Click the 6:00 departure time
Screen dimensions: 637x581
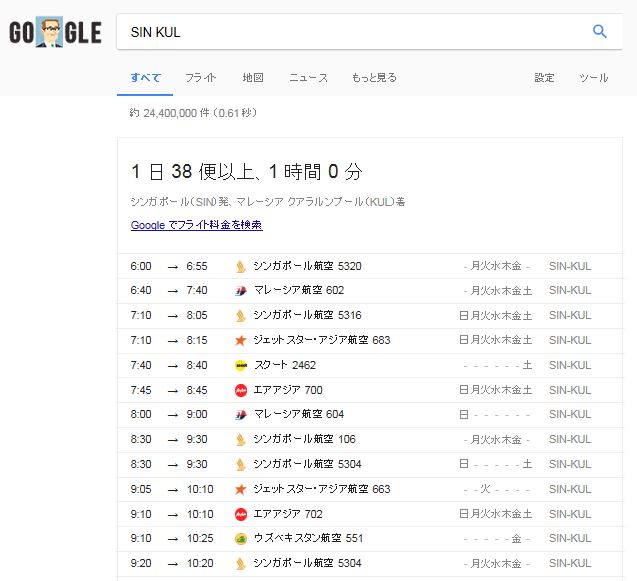141,266
